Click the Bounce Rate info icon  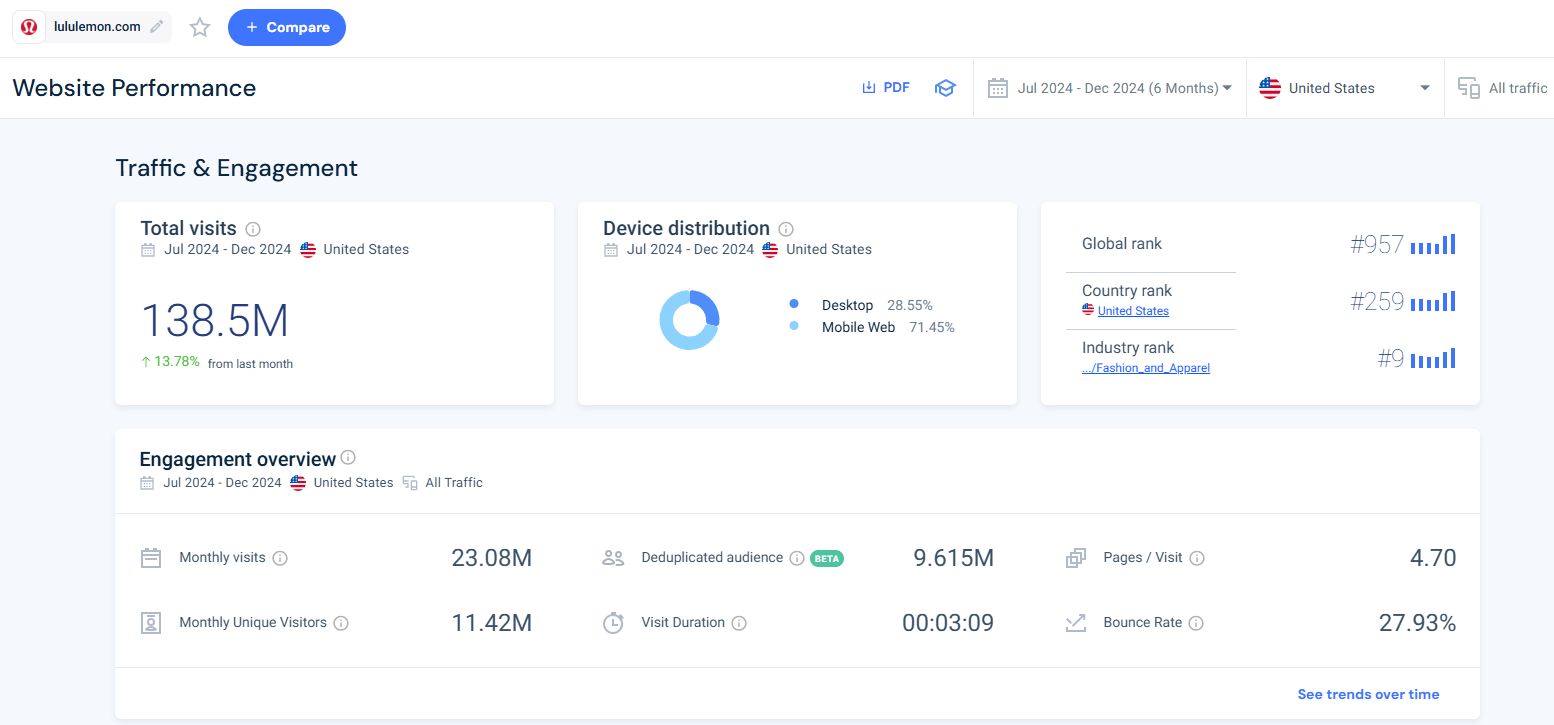pyautogui.click(x=1196, y=623)
